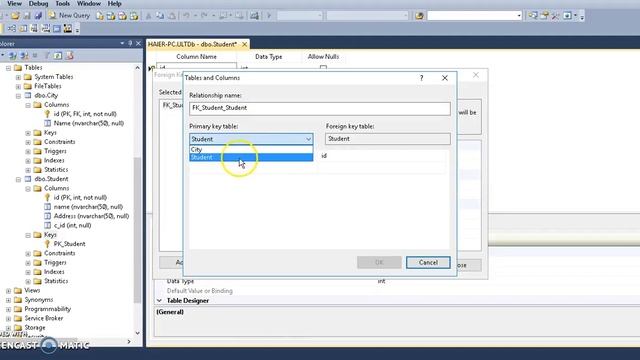Click the Save toolbar icon

point(27,16)
